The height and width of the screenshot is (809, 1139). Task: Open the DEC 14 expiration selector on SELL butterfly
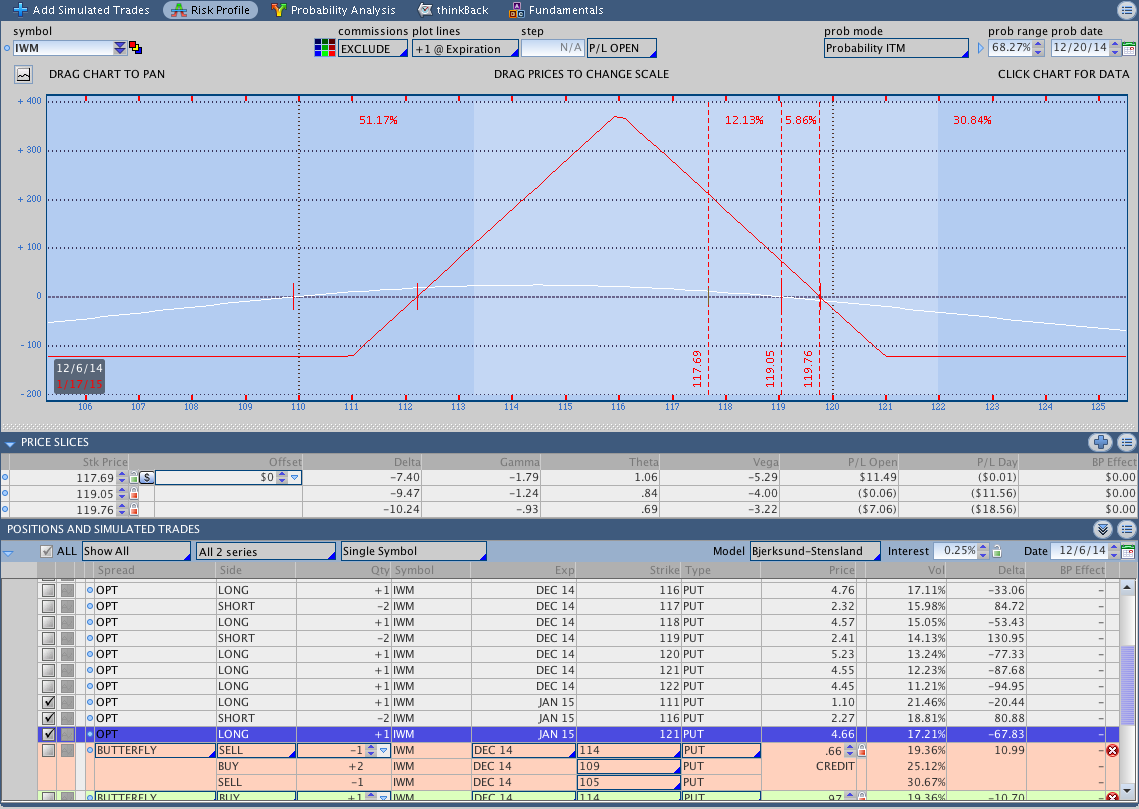pos(524,750)
